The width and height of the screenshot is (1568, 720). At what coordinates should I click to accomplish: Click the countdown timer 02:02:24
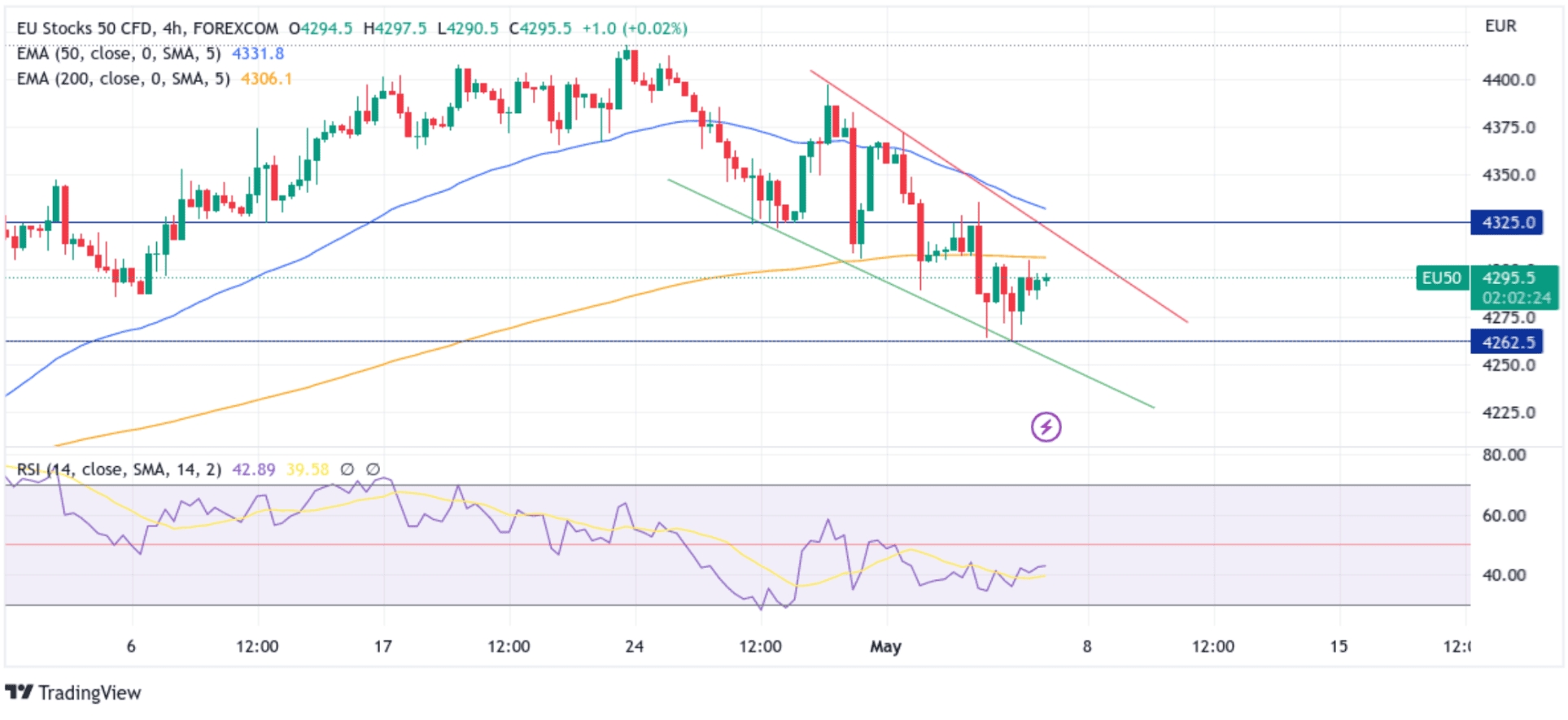pos(1516,299)
